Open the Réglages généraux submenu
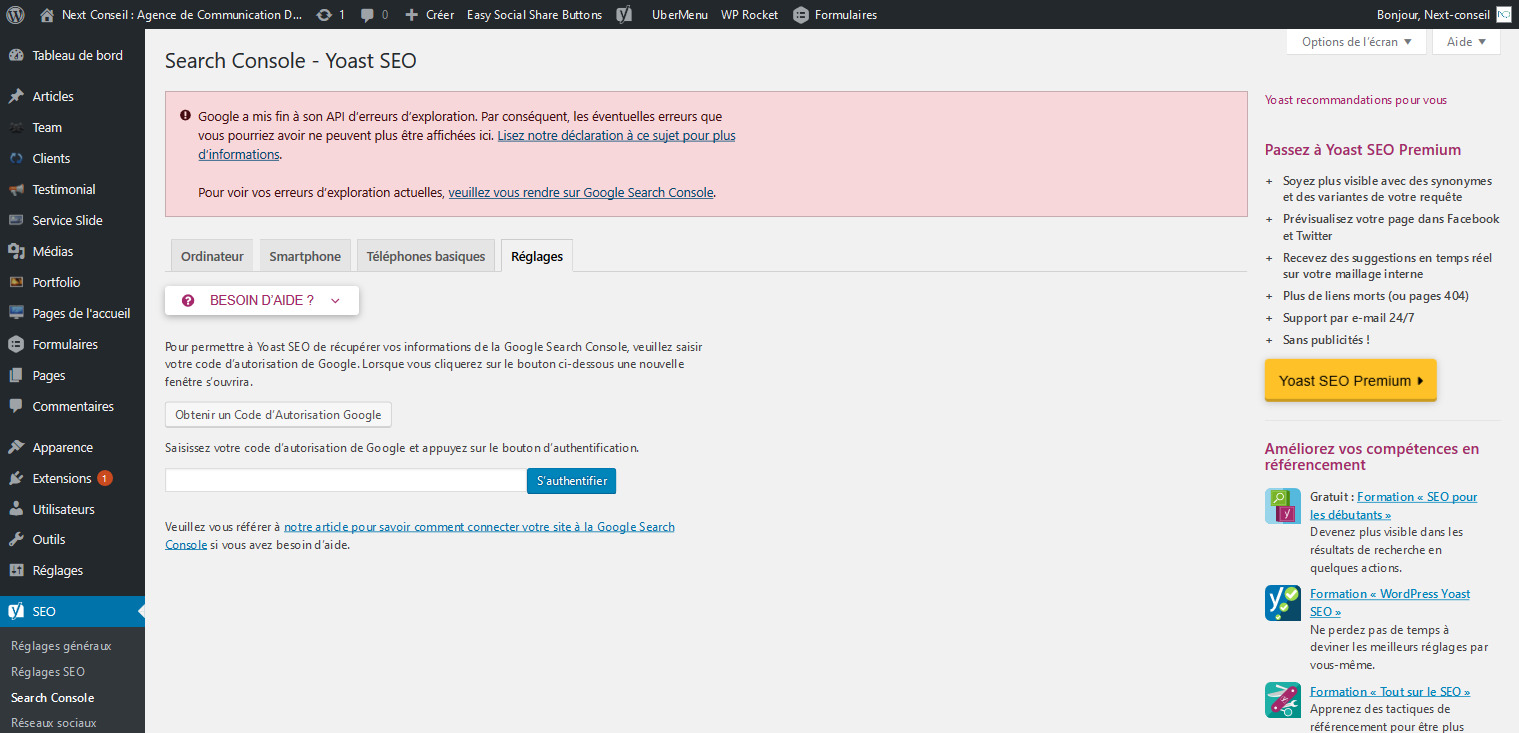Viewport: 1519px width, 733px height. (x=61, y=646)
